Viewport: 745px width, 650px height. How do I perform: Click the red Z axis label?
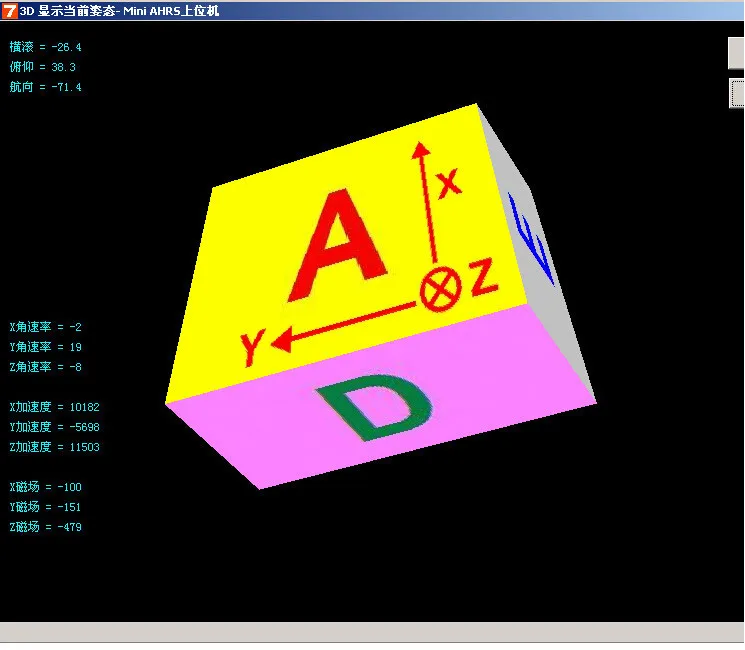click(484, 277)
